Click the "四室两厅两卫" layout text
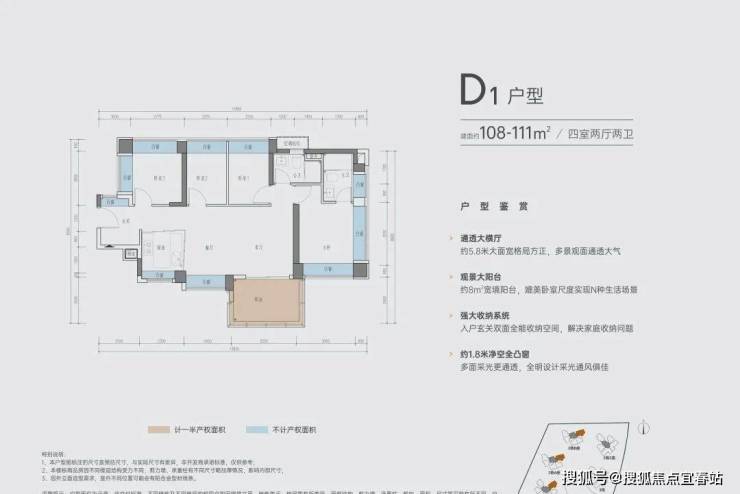740x494 pixels. (600, 134)
